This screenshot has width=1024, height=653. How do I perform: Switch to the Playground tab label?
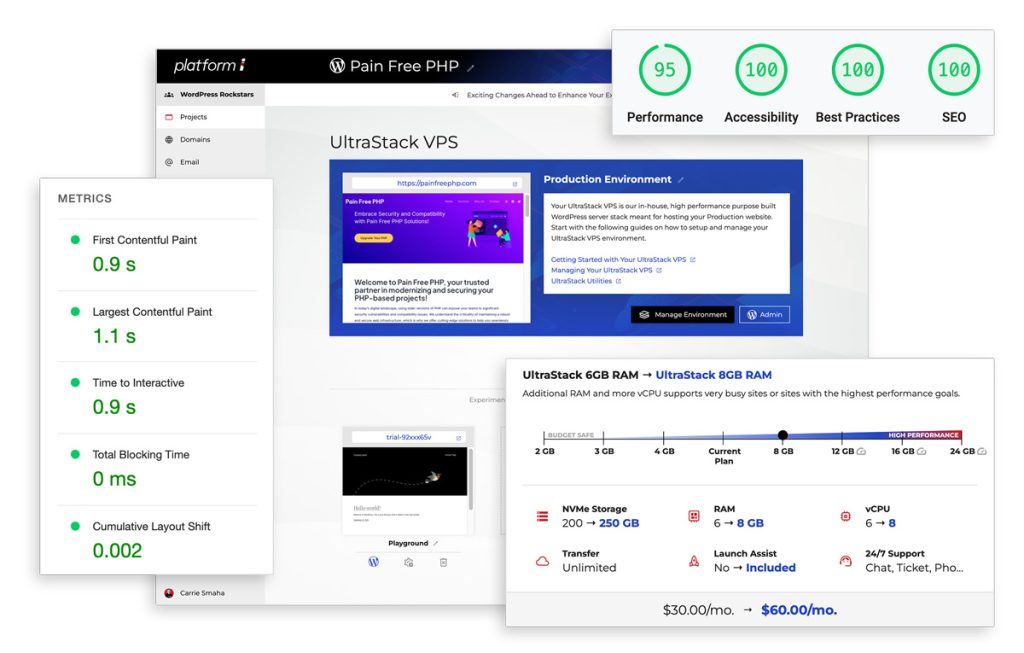[407, 543]
